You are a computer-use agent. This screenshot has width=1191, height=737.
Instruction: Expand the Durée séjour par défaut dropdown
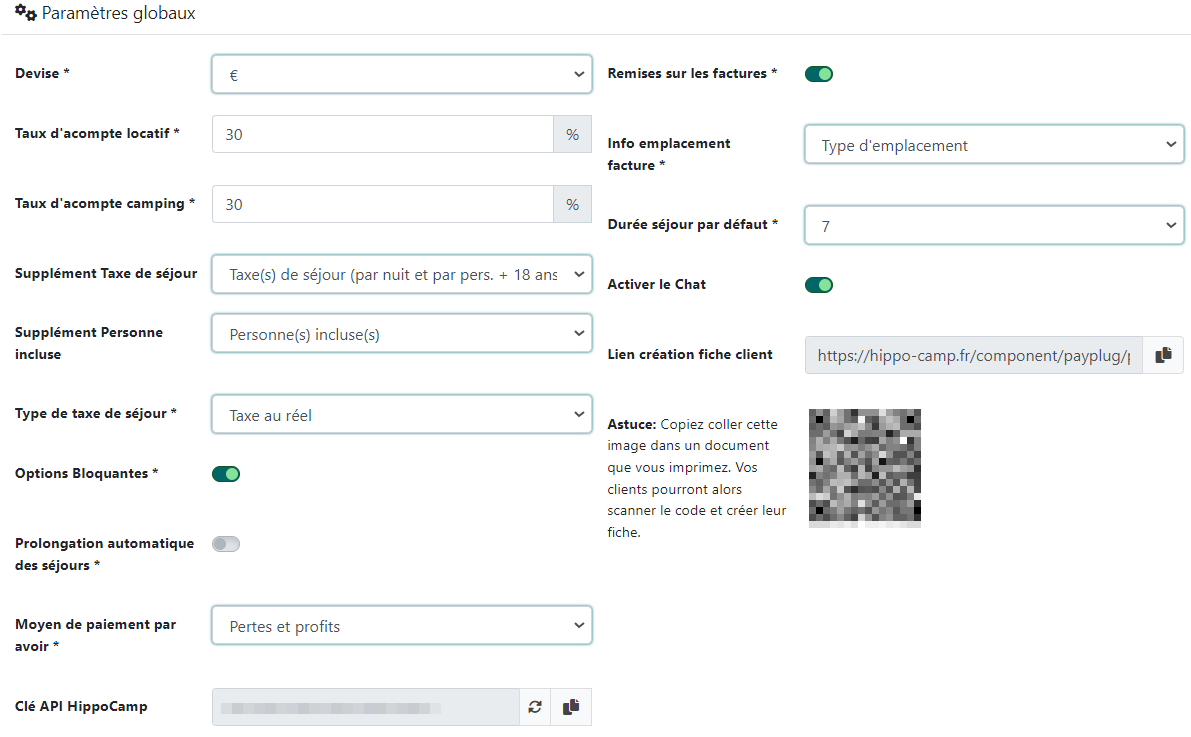pos(993,226)
